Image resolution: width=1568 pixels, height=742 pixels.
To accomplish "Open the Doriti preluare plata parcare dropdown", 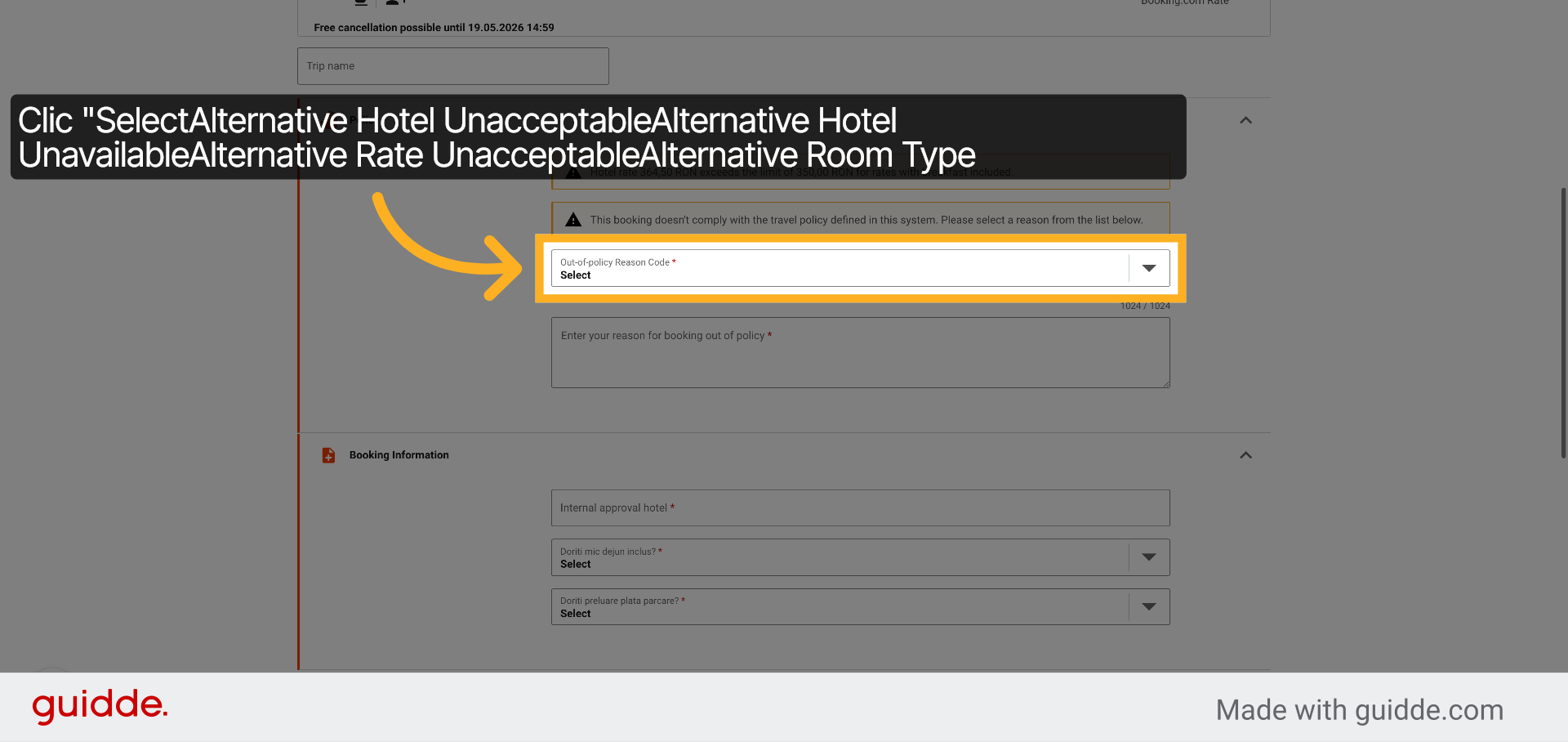I will click(x=860, y=607).
